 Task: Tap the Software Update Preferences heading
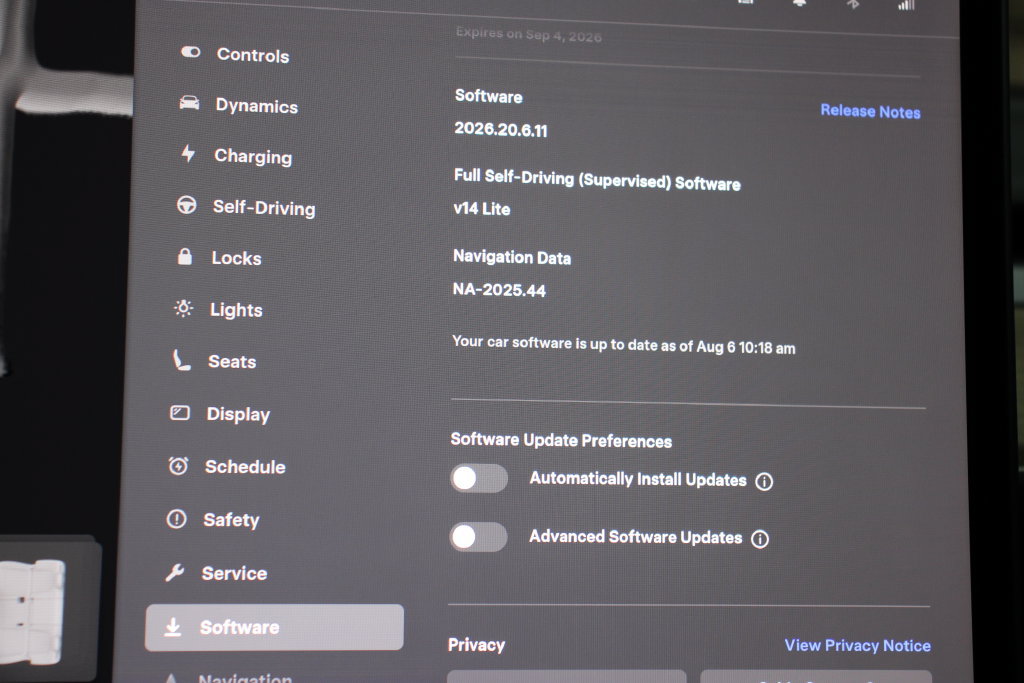point(561,440)
